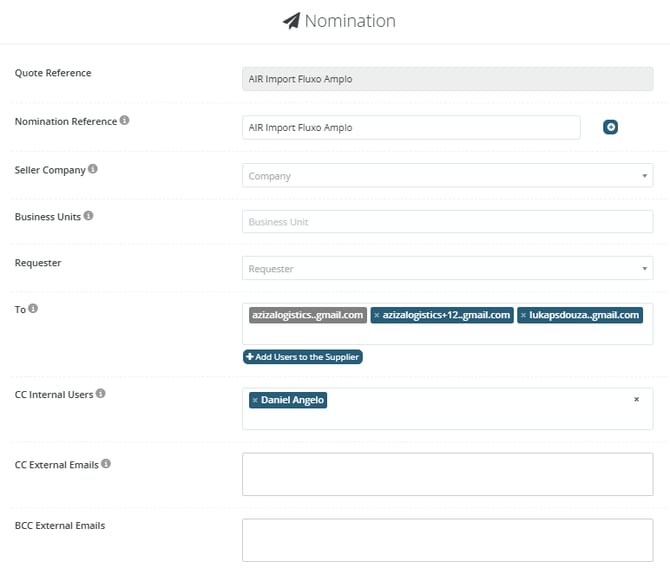670x568 pixels.
Task: Clear all CC Internal Users with the x
Action: [636, 399]
